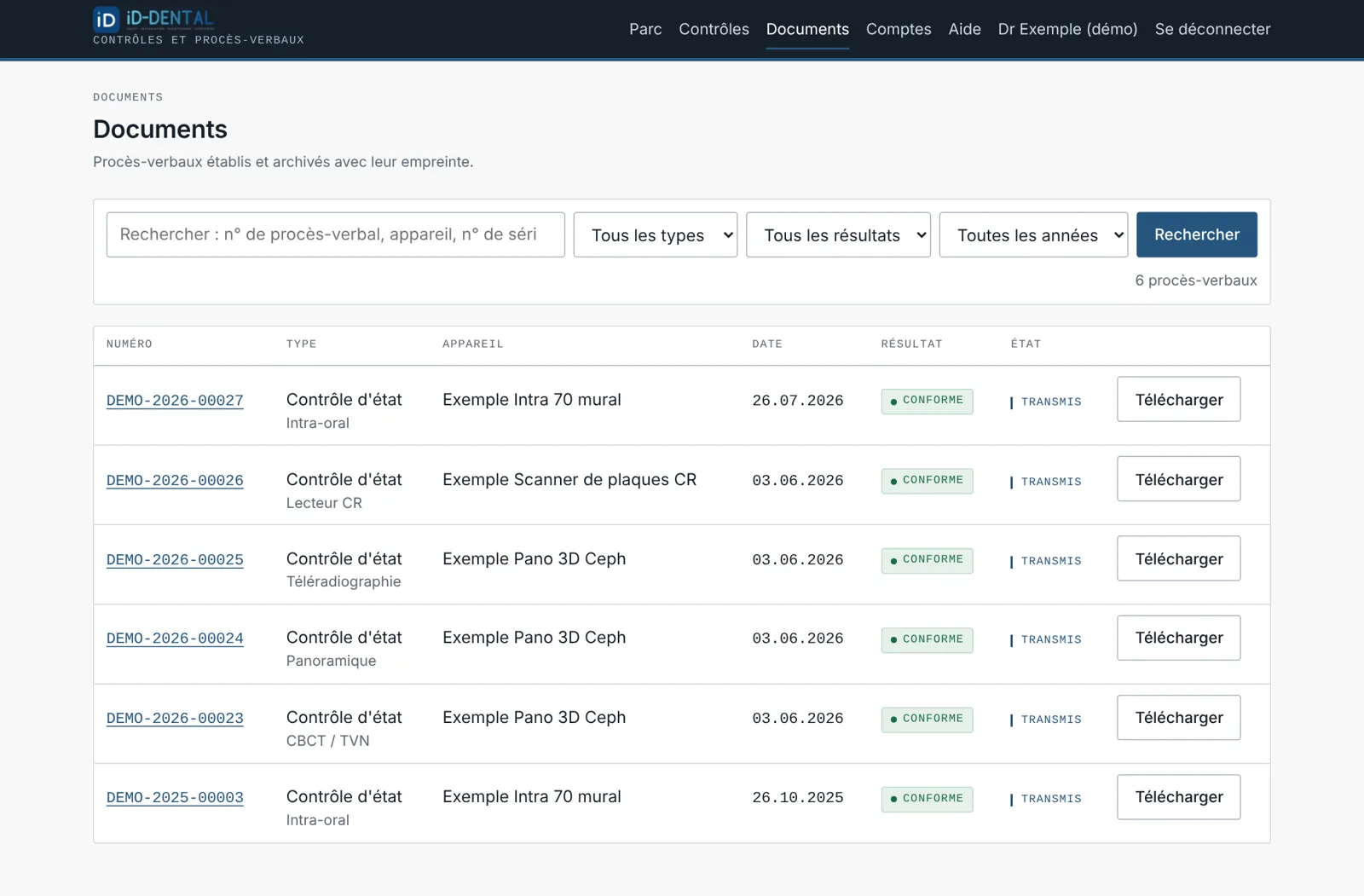Open document DEMO-2026-00024

tap(175, 639)
